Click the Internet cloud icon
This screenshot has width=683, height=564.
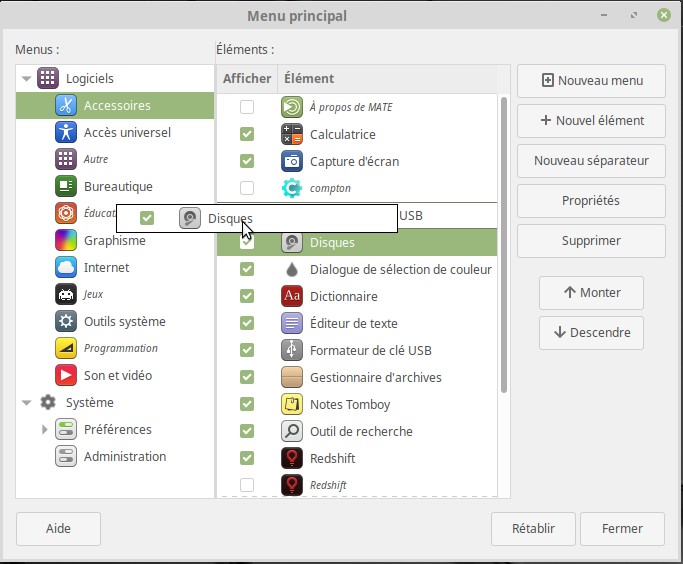66,267
